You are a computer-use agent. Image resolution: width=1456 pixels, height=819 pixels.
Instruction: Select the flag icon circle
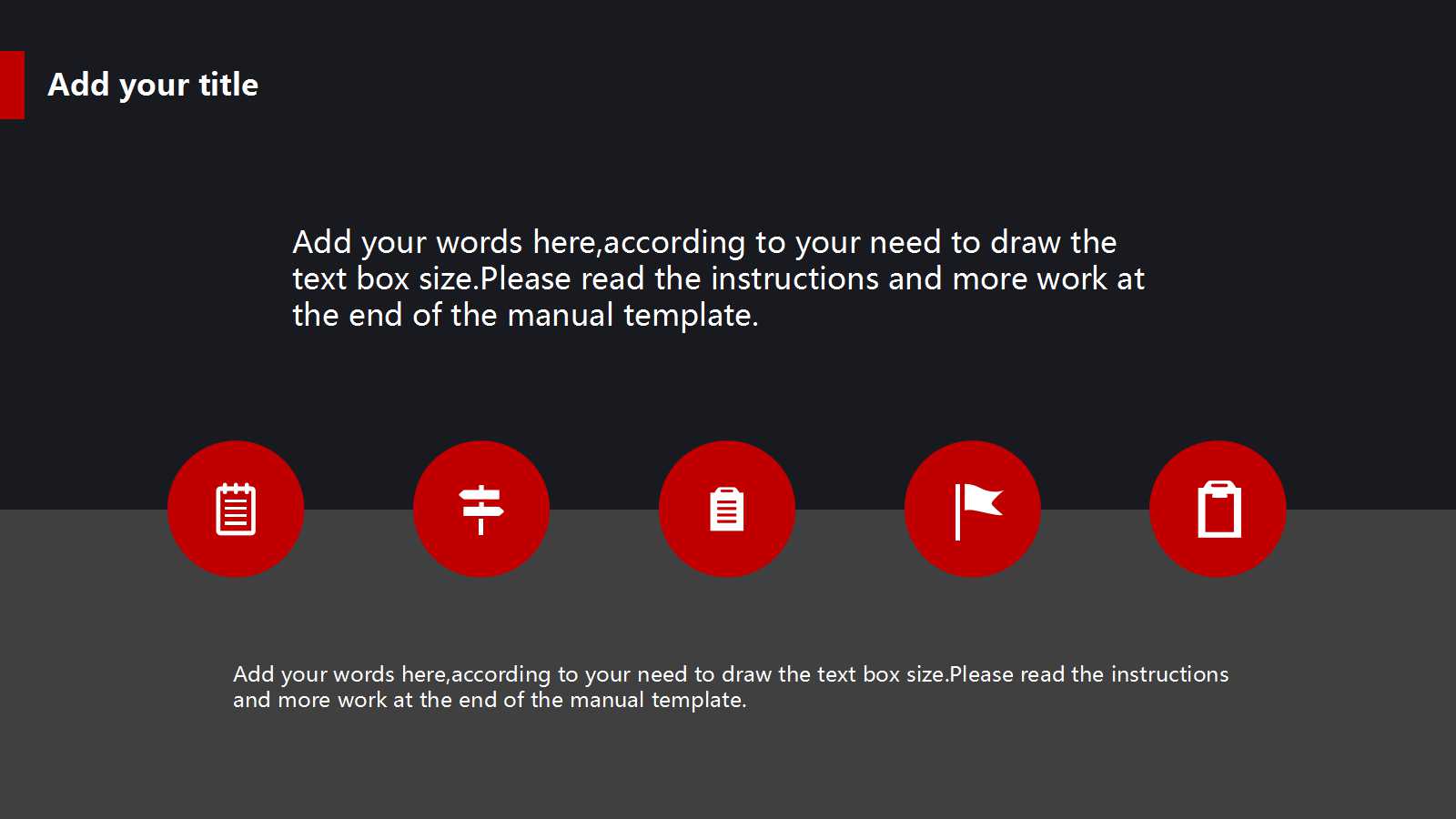pyautogui.click(x=973, y=509)
